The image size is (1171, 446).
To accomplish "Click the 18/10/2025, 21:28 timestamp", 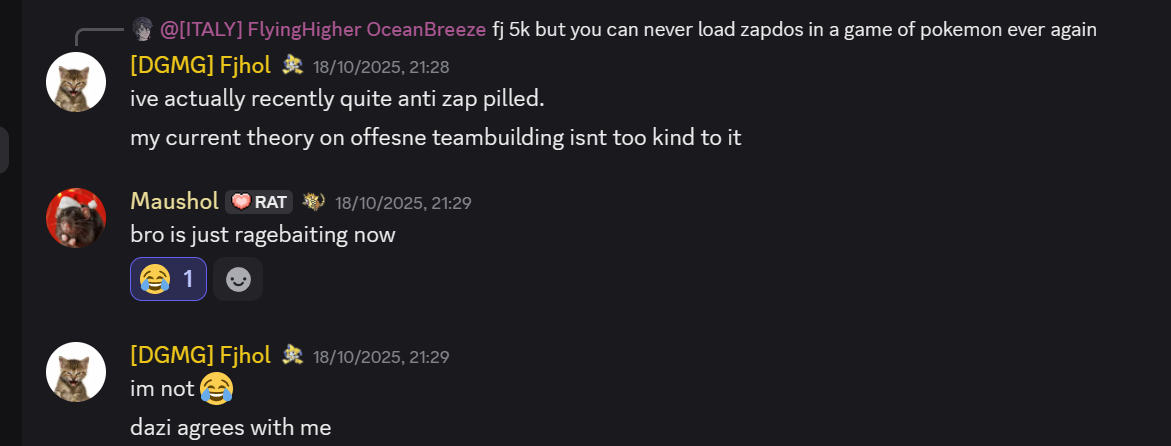I will pos(381,67).
